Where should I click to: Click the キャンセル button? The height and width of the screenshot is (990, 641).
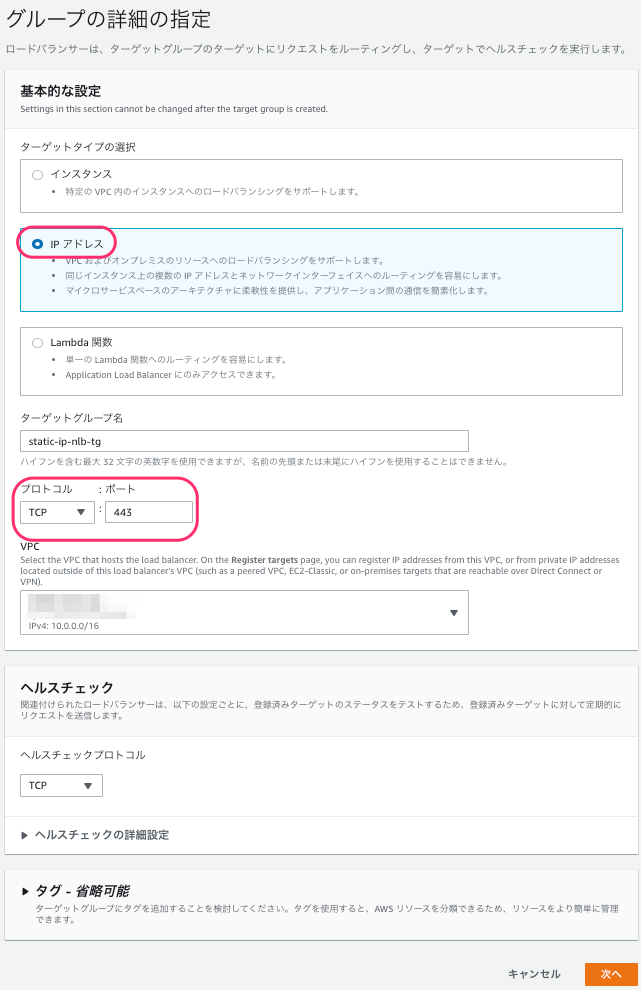pos(533,973)
